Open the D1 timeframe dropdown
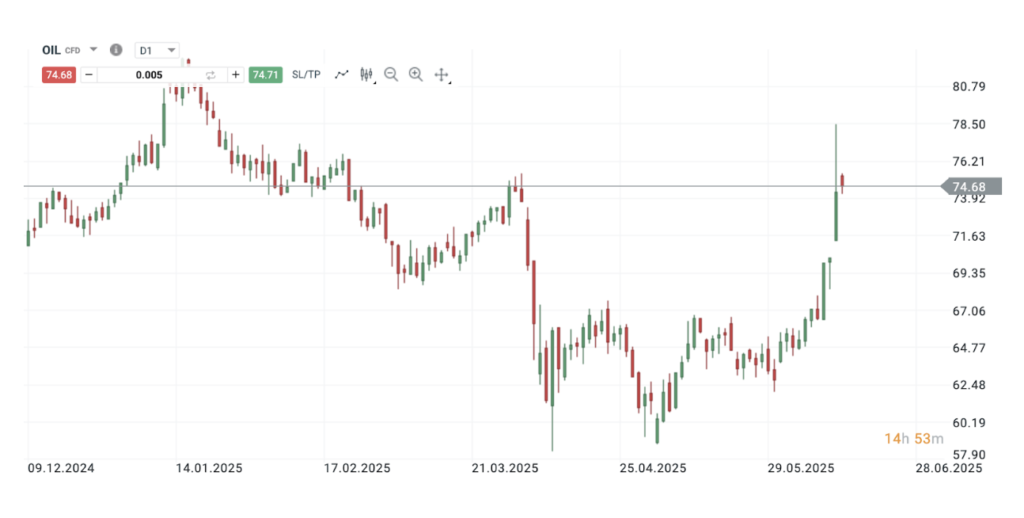The height and width of the screenshot is (518, 1024). tap(158, 50)
